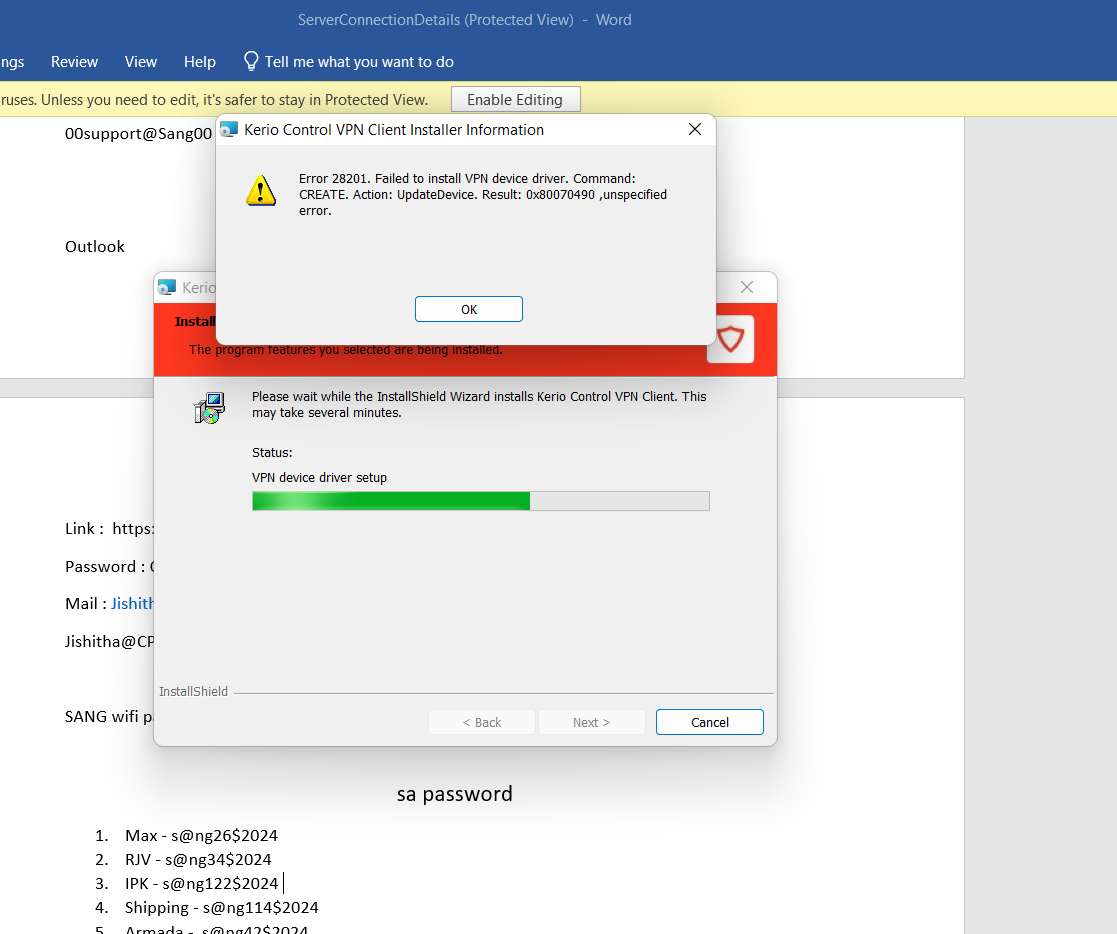Close the Kerio installer wizard window

click(x=747, y=288)
